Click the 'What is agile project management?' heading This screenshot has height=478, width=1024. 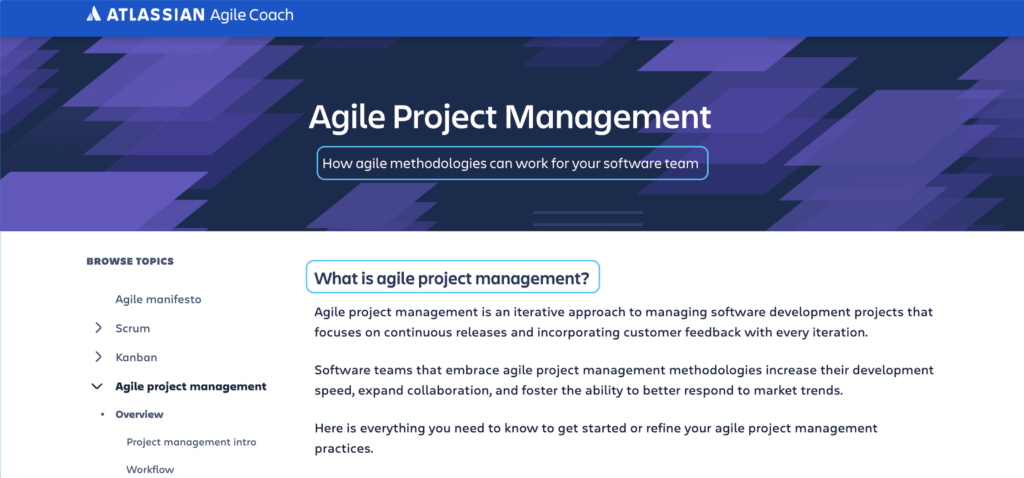pos(452,277)
